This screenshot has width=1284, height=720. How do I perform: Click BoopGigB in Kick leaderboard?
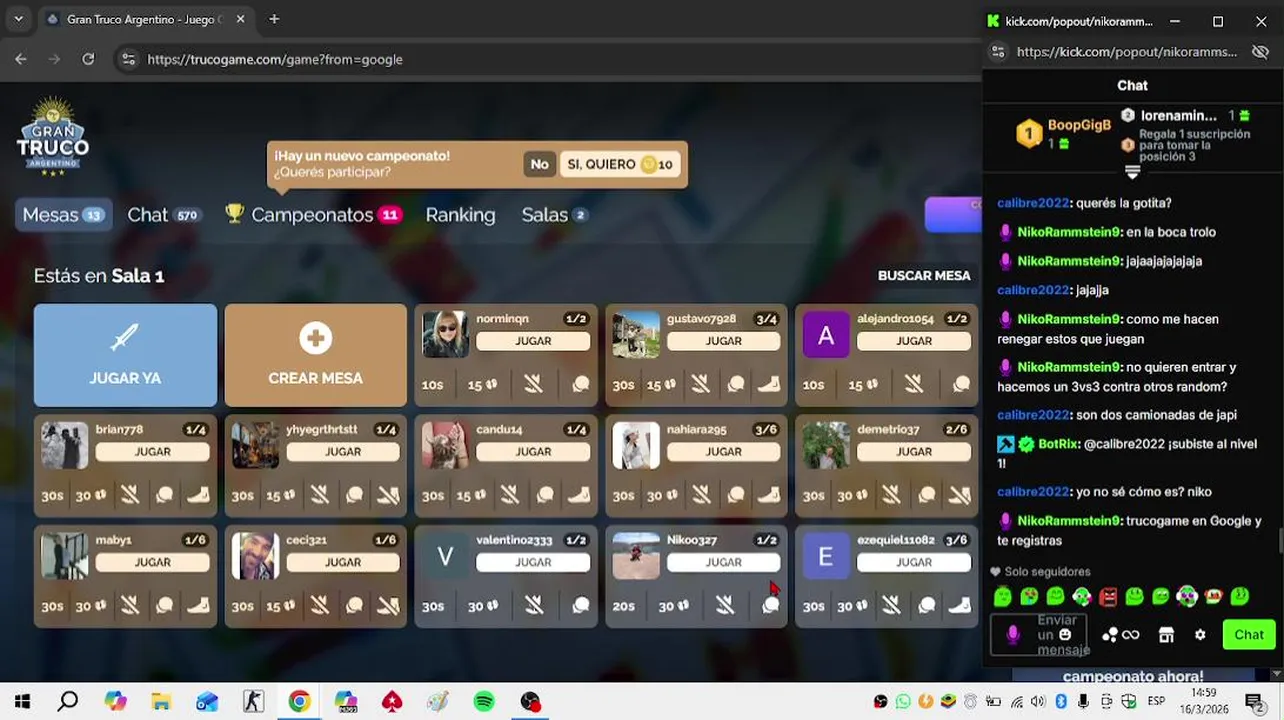pos(1079,125)
